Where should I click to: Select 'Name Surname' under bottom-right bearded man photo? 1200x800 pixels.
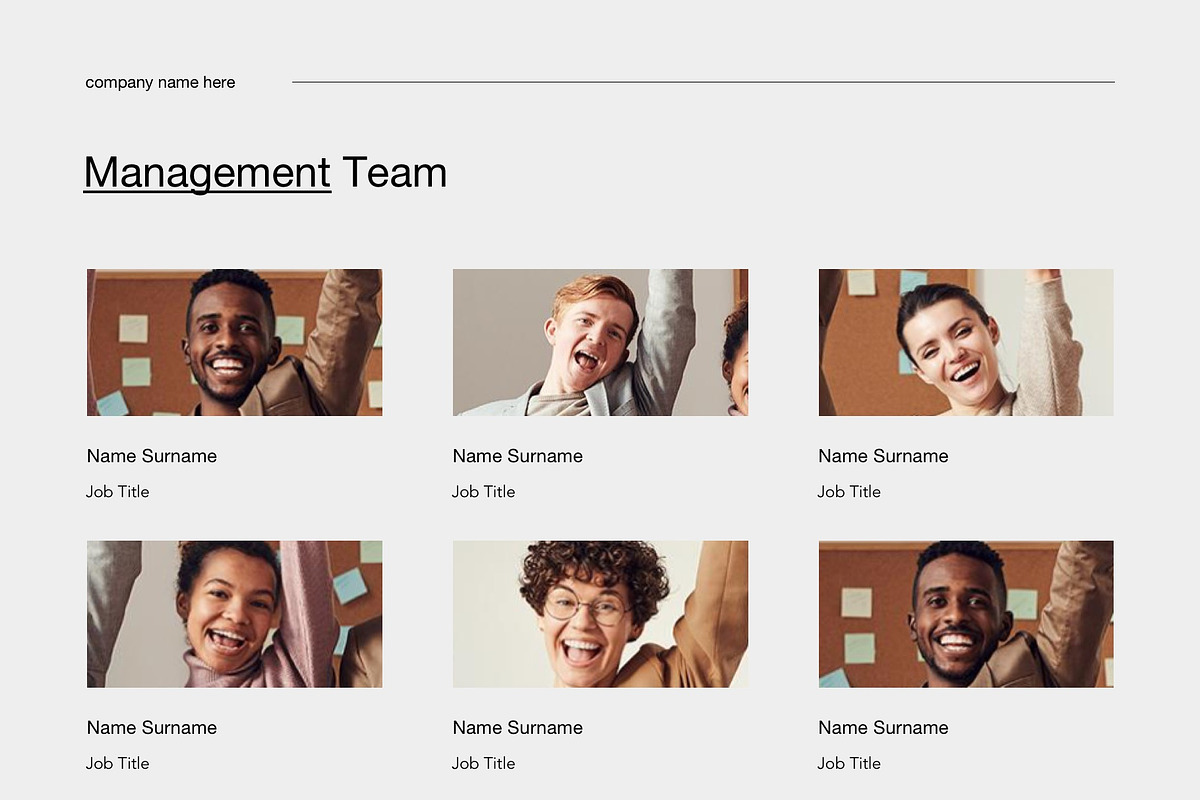click(884, 728)
